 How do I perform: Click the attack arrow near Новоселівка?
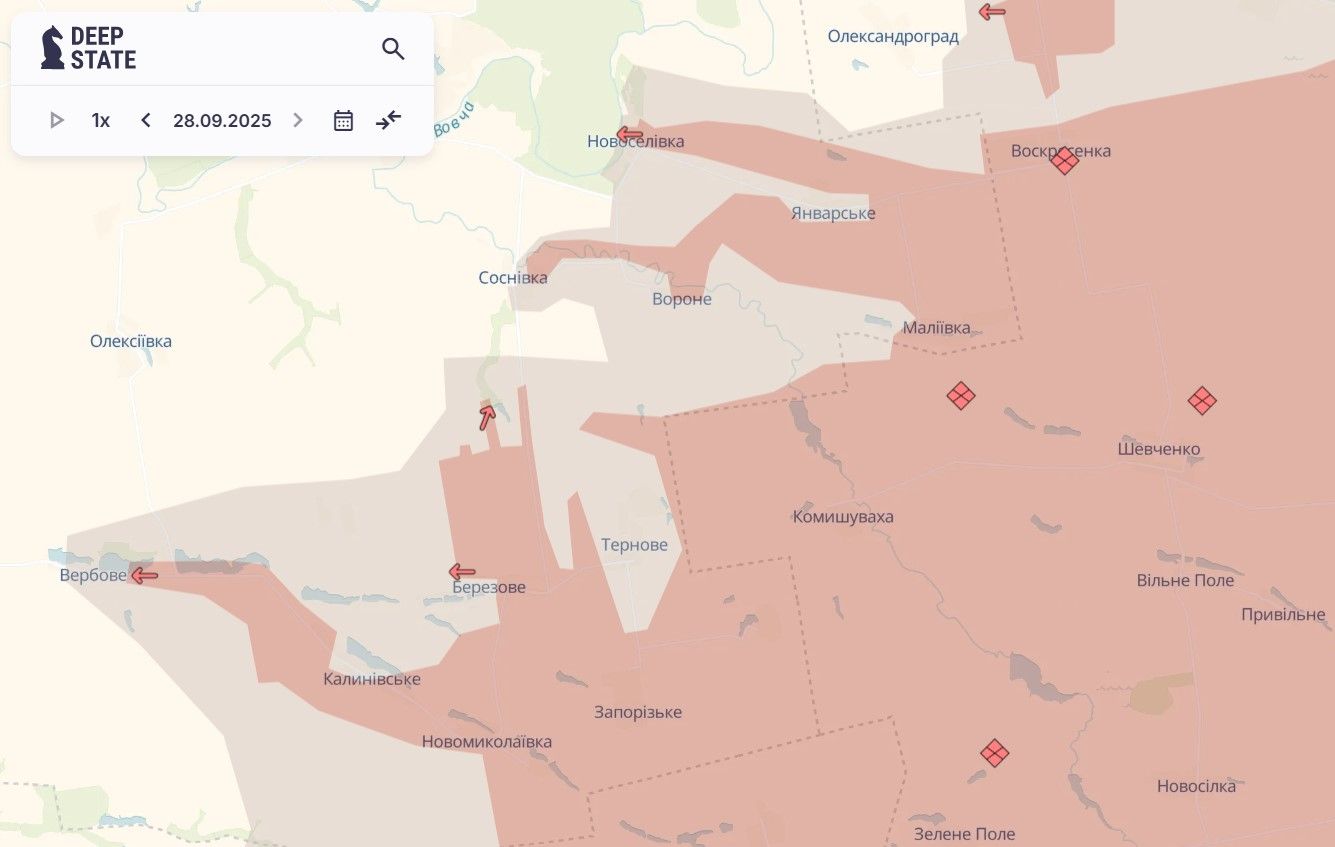(x=630, y=134)
